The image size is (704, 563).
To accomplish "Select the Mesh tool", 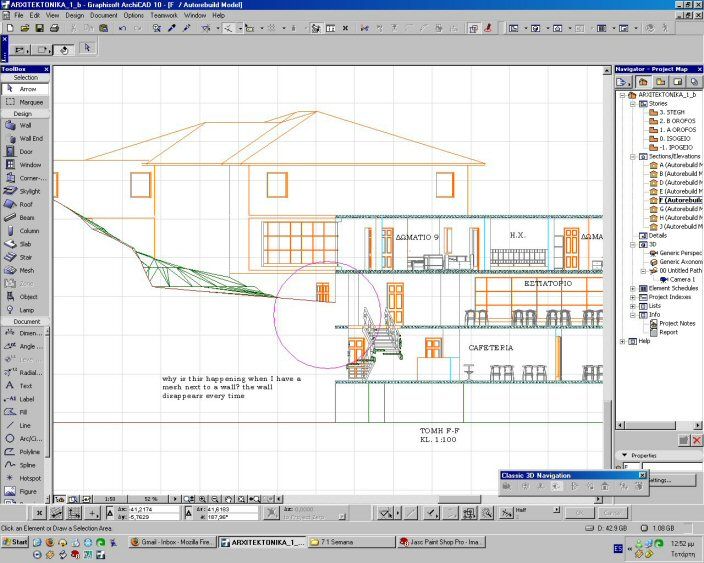I will tap(24, 270).
